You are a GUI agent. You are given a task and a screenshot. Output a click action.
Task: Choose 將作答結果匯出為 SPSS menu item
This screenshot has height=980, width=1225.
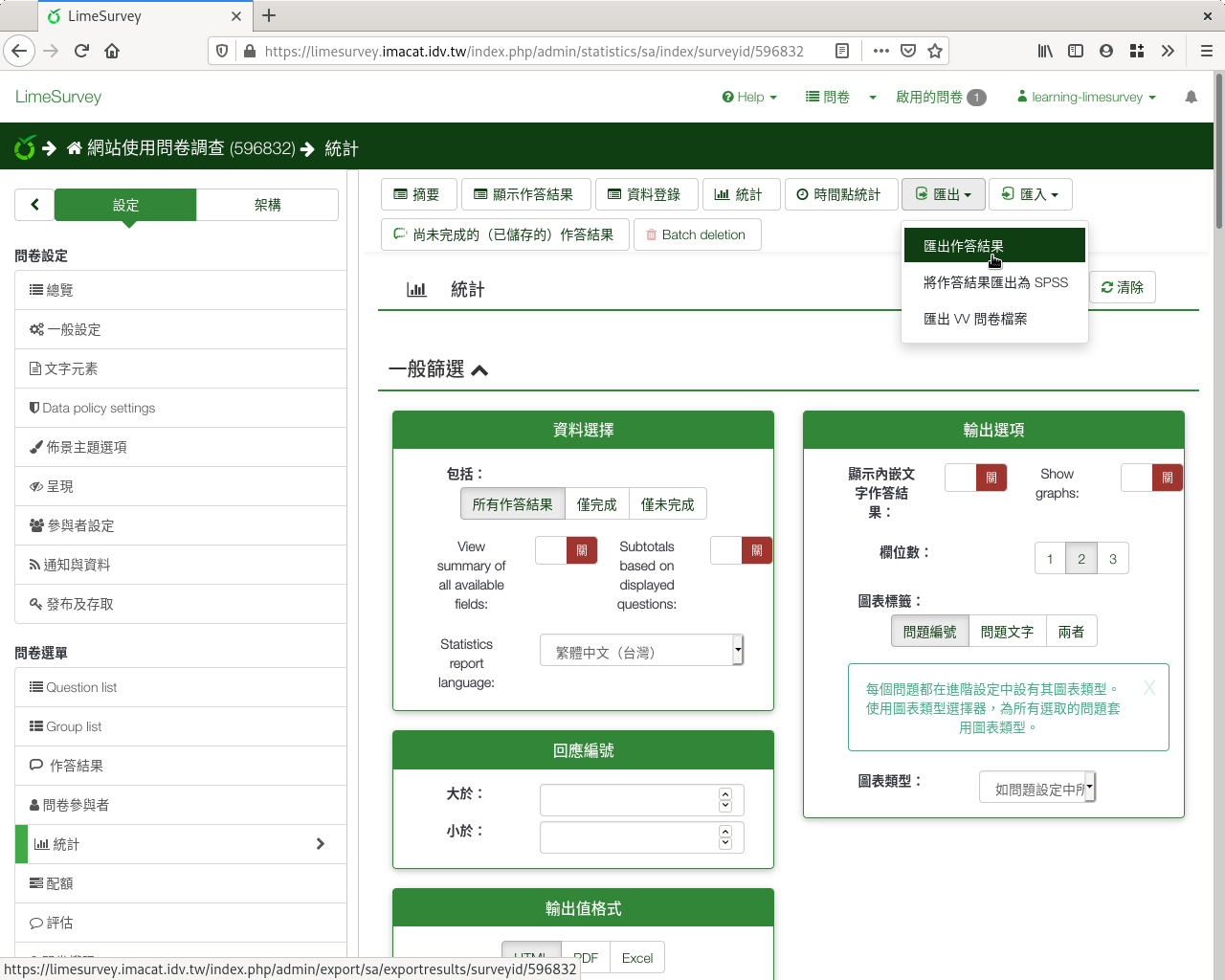point(994,282)
